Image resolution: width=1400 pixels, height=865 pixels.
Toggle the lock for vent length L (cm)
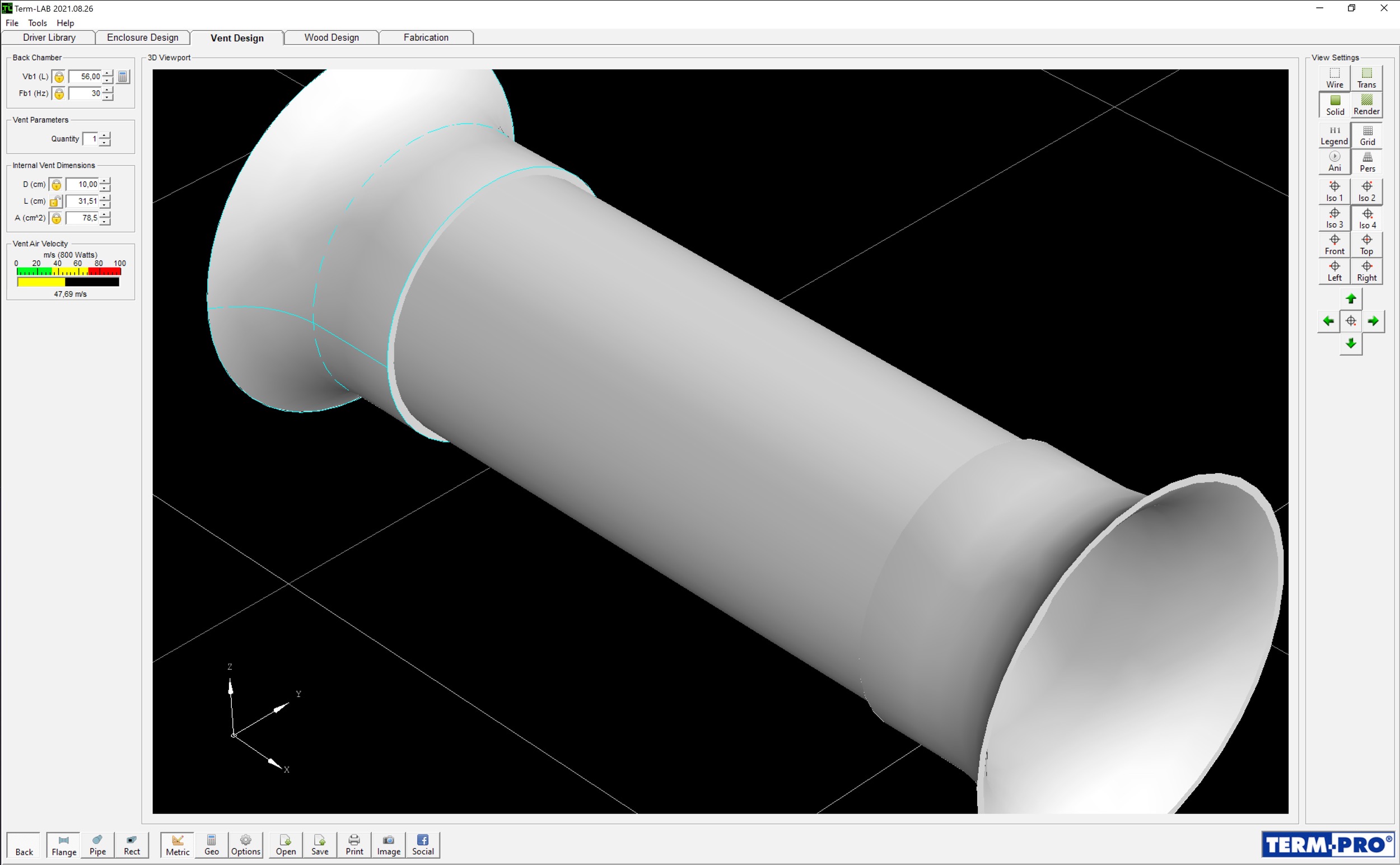click(55, 202)
